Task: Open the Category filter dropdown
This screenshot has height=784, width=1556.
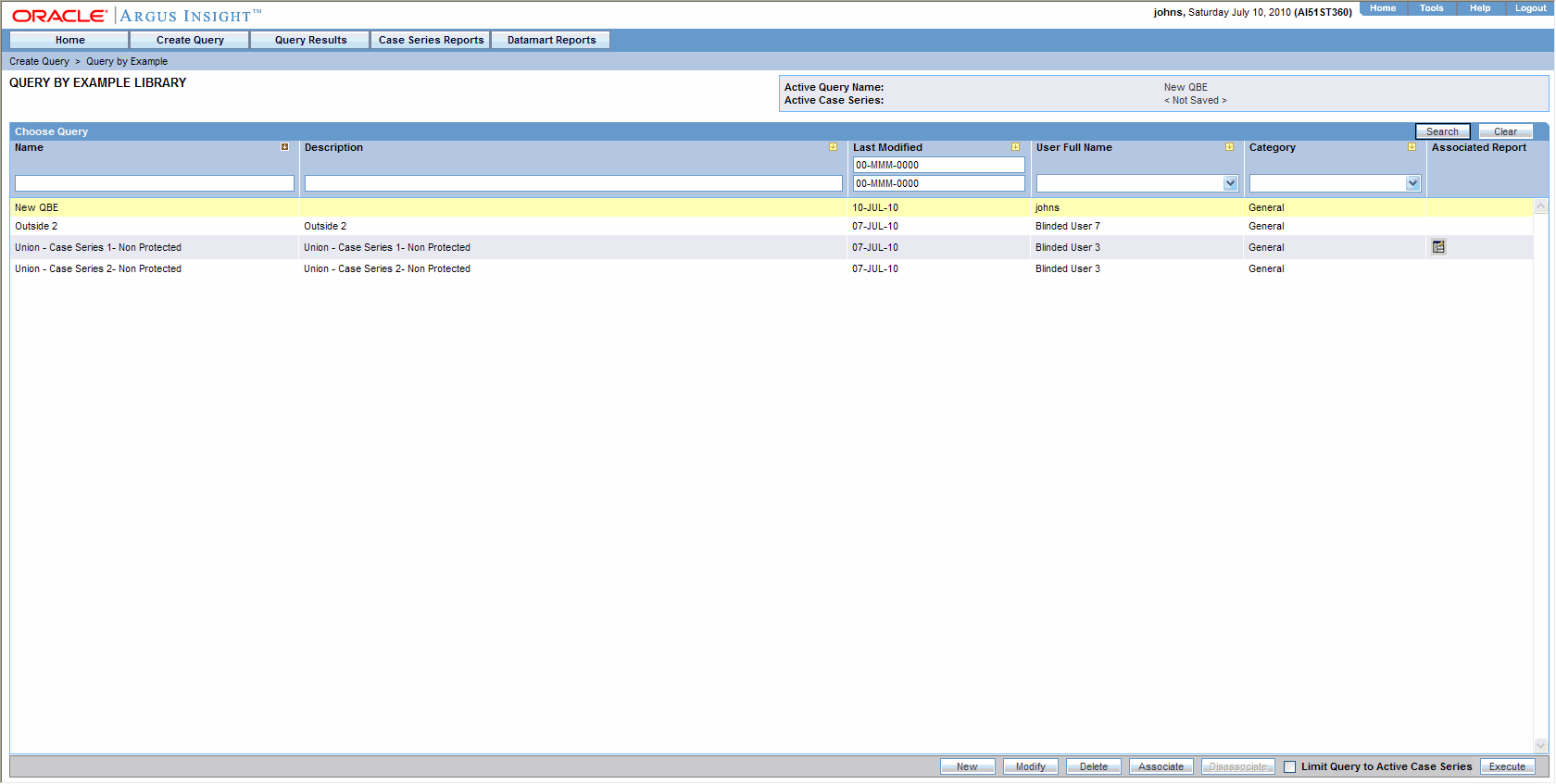Action: click(1412, 183)
